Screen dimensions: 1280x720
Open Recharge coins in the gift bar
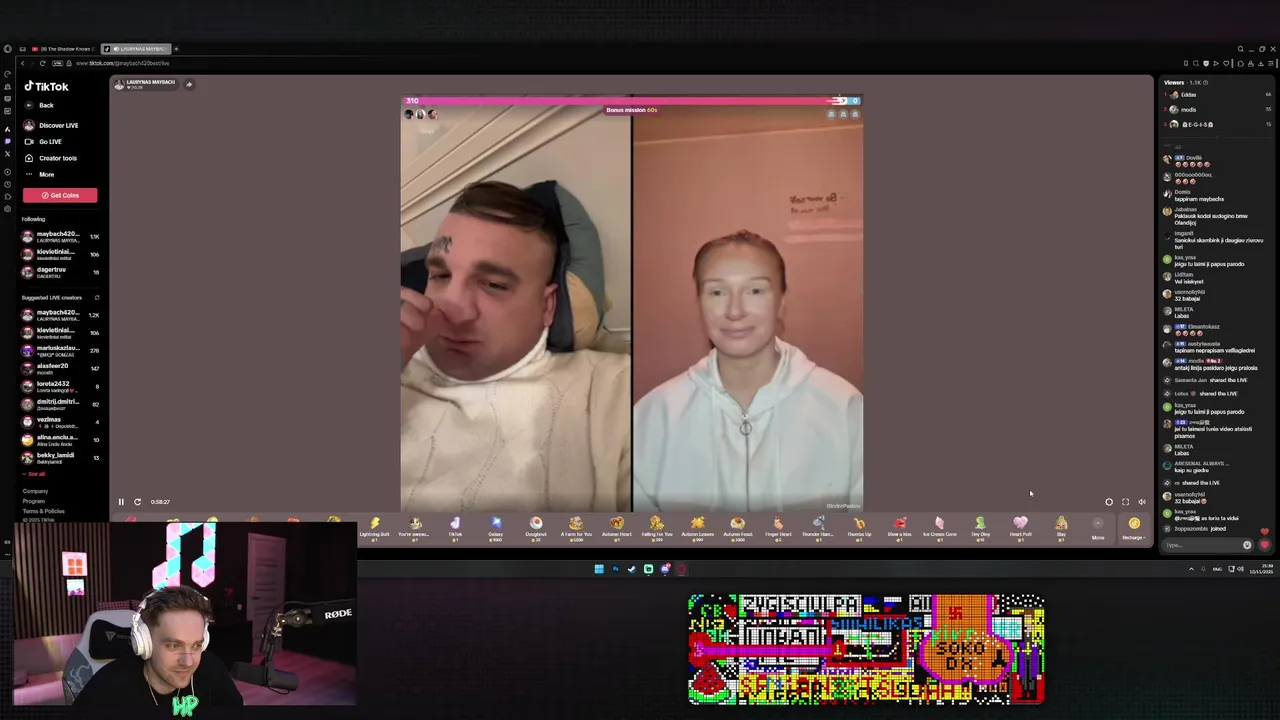[x=1134, y=528]
